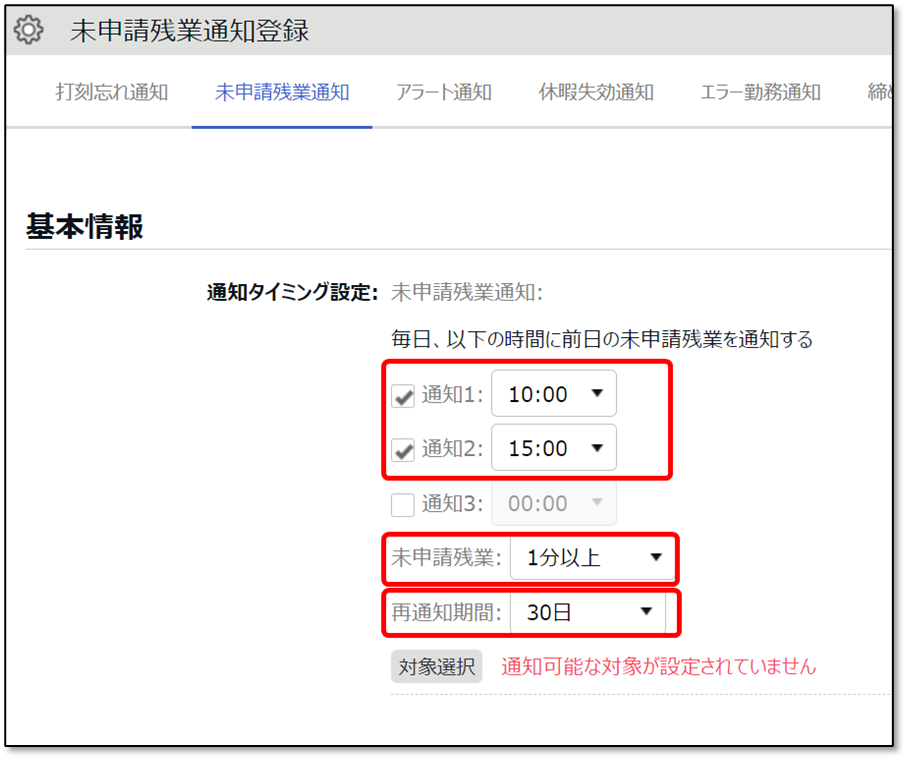Open the 通知1 time dropdown showing 10:00
Screen dimensions: 907x760
coord(554,394)
